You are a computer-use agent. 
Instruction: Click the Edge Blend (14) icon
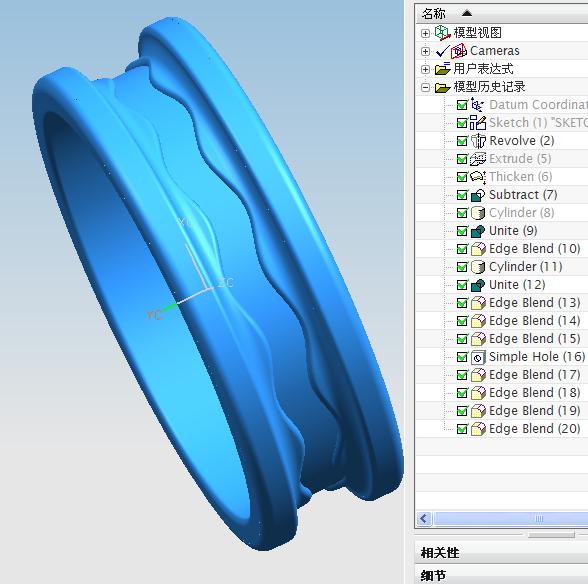(x=478, y=321)
